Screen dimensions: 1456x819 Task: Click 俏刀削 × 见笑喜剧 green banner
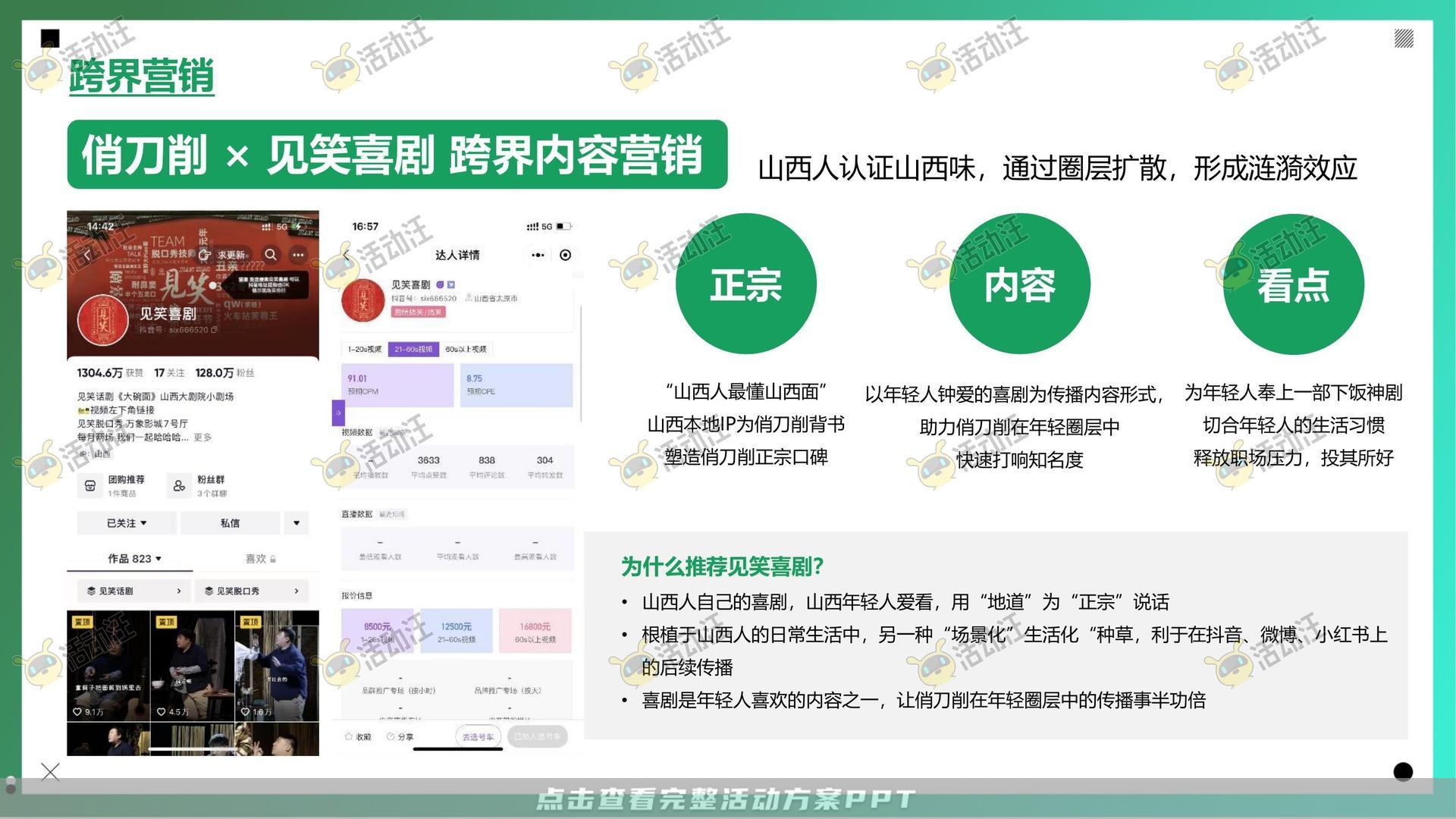(397, 155)
